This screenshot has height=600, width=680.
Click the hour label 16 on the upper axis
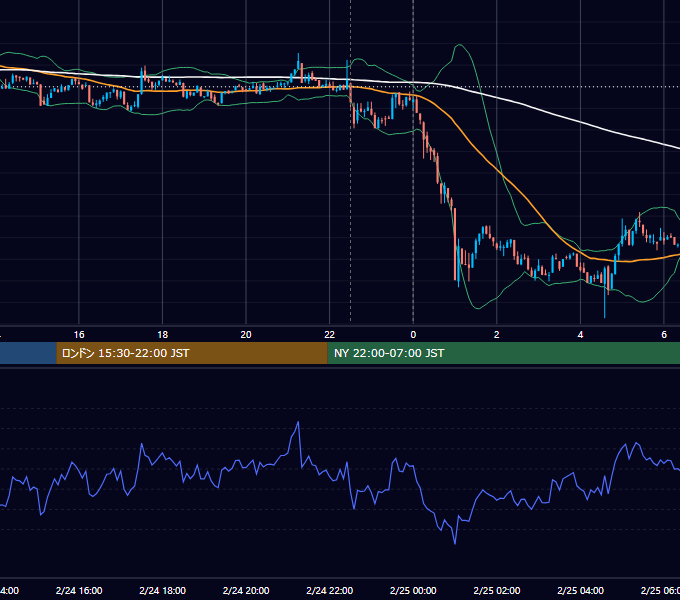tap(79, 335)
